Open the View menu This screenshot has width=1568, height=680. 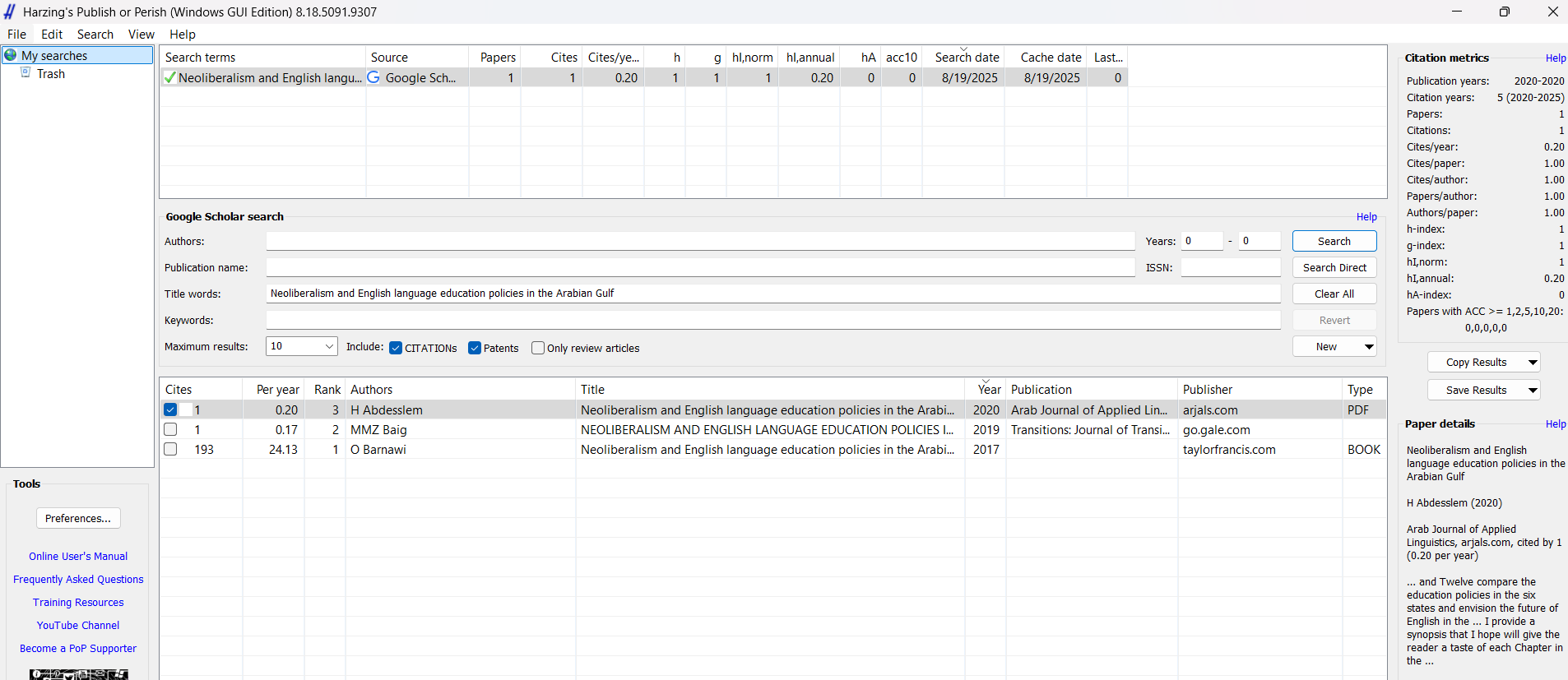pyautogui.click(x=141, y=35)
